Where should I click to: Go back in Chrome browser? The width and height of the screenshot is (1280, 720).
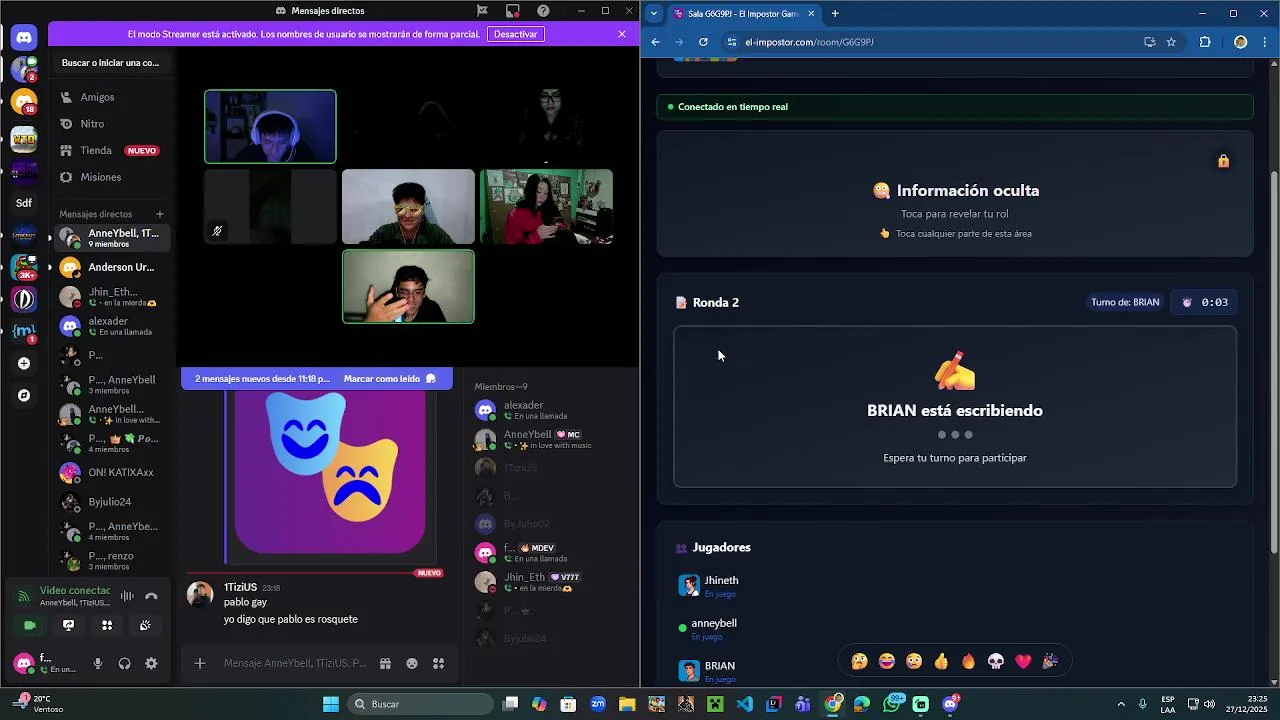point(655,42)
